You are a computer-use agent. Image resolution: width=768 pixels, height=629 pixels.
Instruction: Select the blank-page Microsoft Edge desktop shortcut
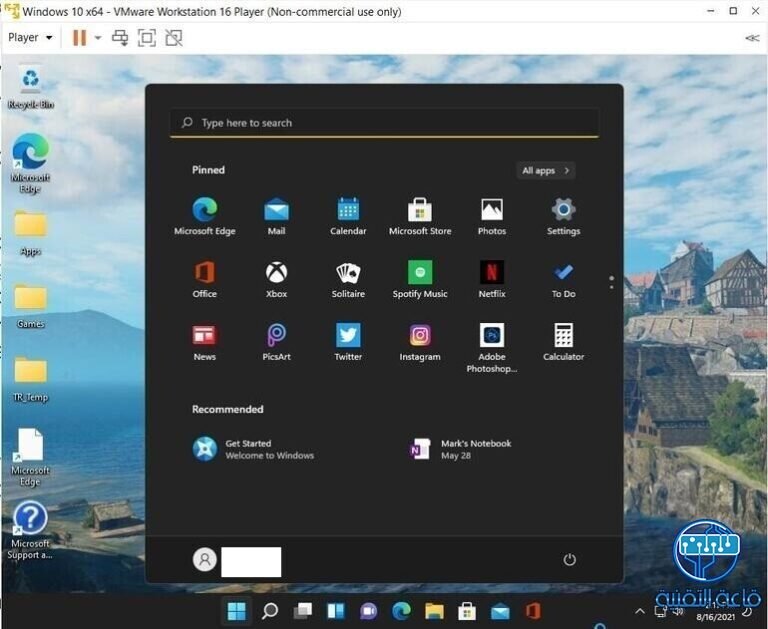pyautogui.click(x=30, y=458)
